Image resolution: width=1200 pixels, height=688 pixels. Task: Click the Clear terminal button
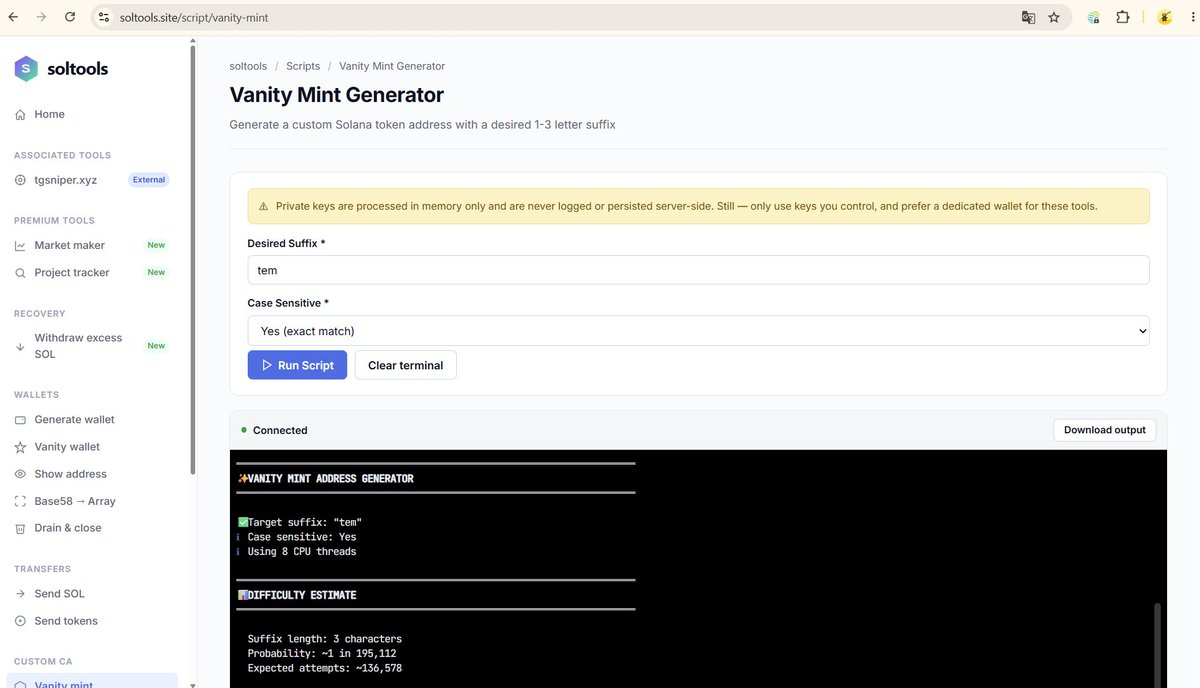pyautogui.click(x=405, y=365)
